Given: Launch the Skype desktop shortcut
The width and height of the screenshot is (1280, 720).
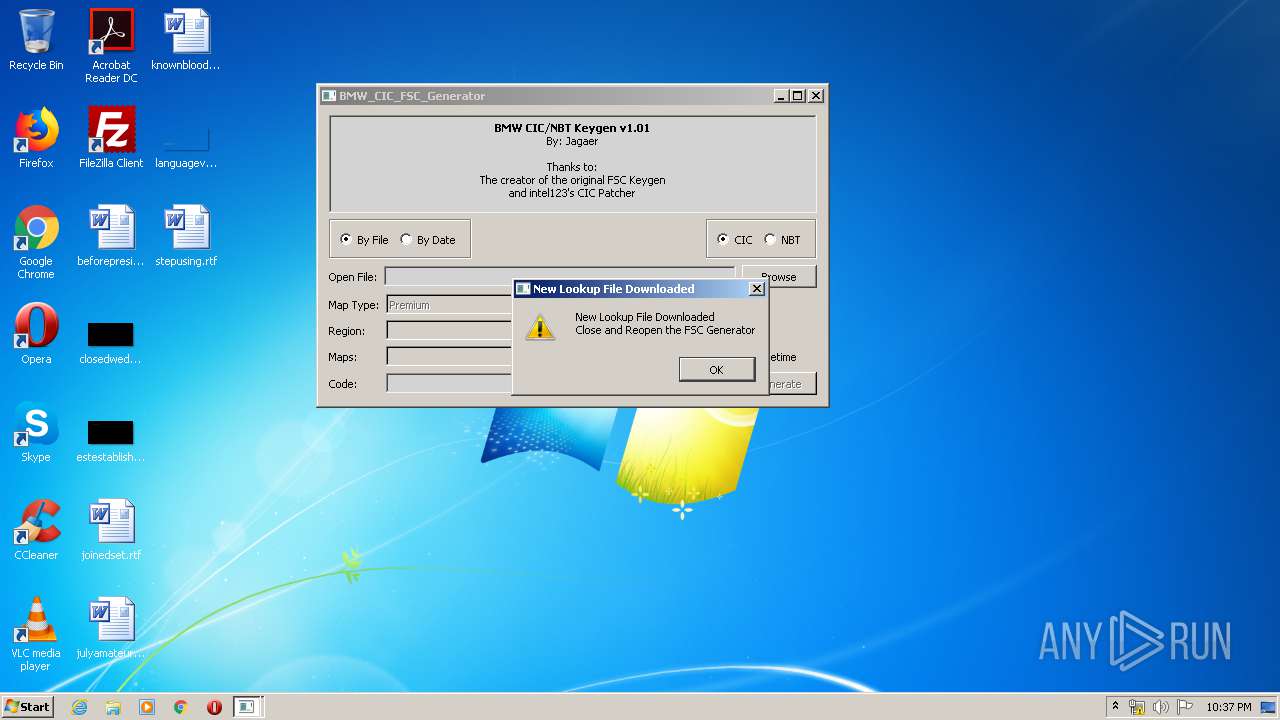Looking at the screenshot, I should pyautogui.click(x=36, y=432).
